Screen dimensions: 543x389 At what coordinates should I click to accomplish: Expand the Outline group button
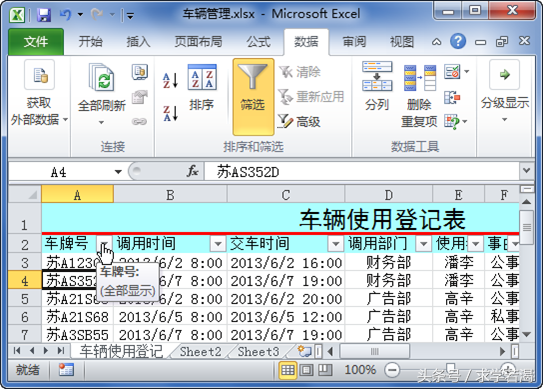505,92
